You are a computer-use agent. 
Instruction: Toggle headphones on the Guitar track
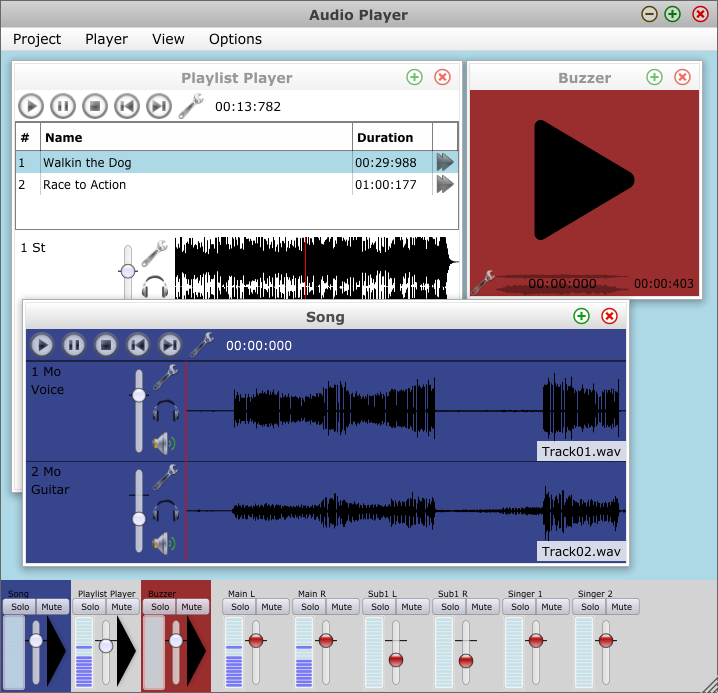pyautogui.click(x=165, y=510)
